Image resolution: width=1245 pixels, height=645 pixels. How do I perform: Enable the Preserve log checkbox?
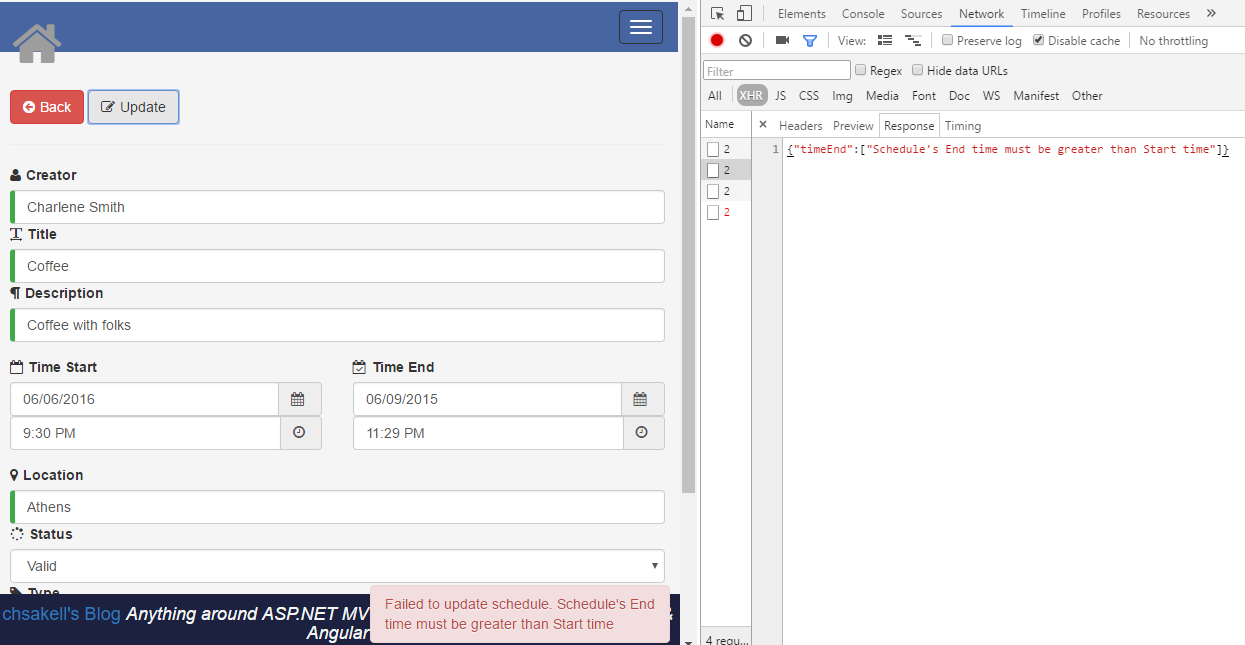pos(948,41)
